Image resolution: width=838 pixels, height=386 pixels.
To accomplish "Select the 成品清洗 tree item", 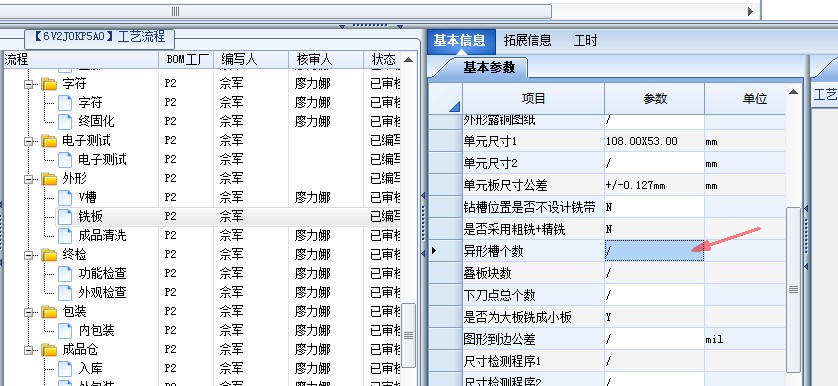I will tap(102, 236).
